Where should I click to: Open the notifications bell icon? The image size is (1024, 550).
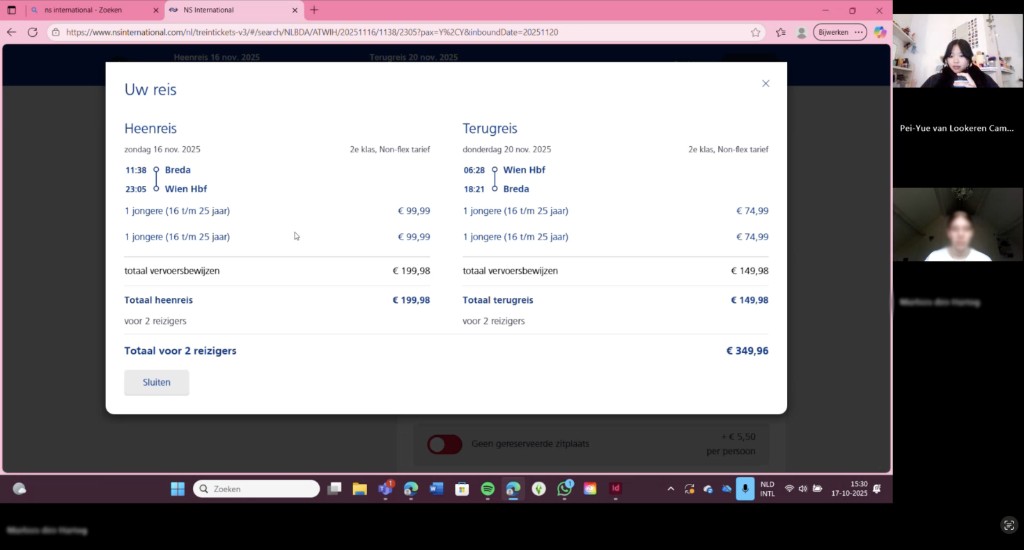(x=877, y=489)
